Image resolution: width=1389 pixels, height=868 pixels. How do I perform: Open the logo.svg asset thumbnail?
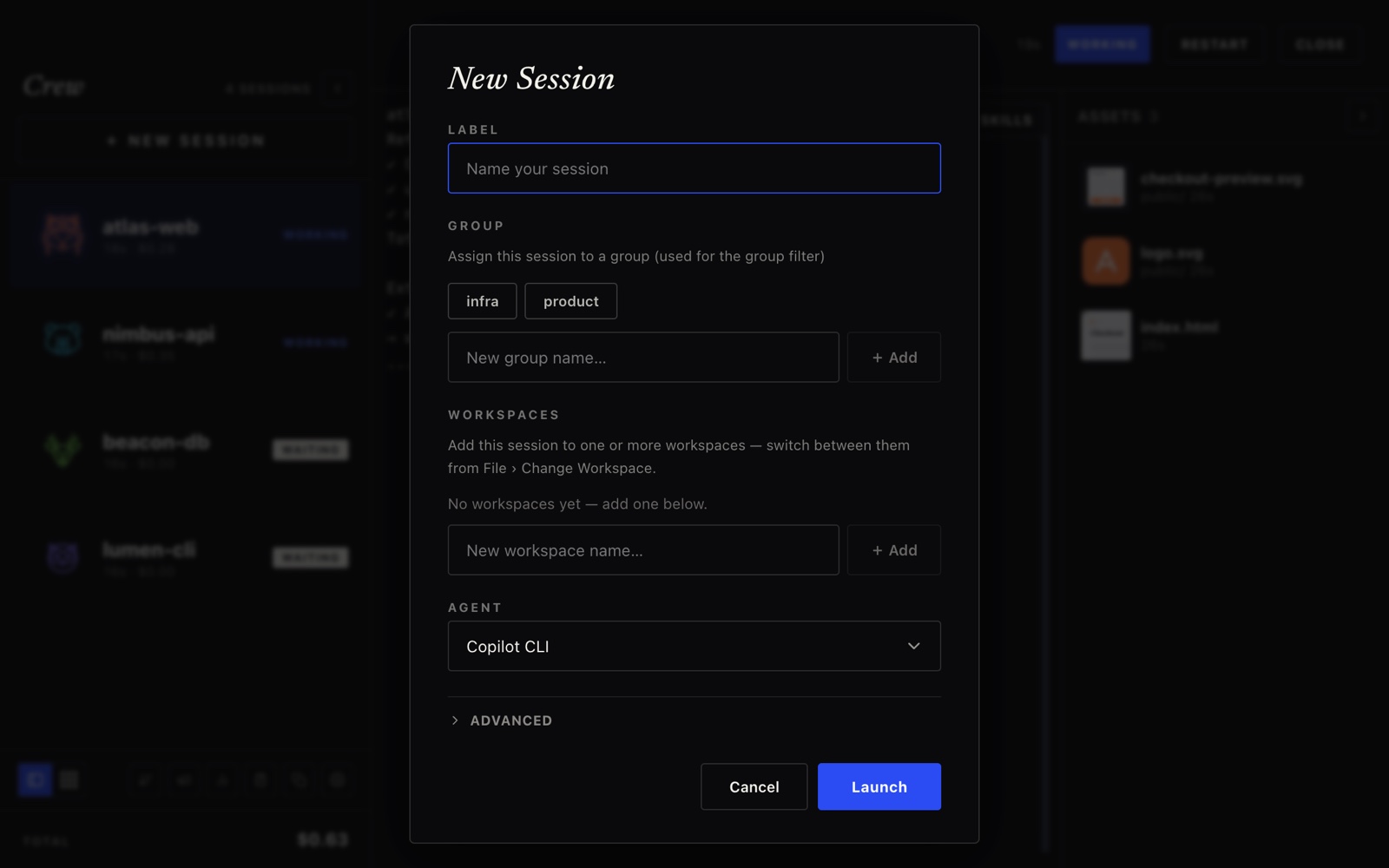point(1106,260)
